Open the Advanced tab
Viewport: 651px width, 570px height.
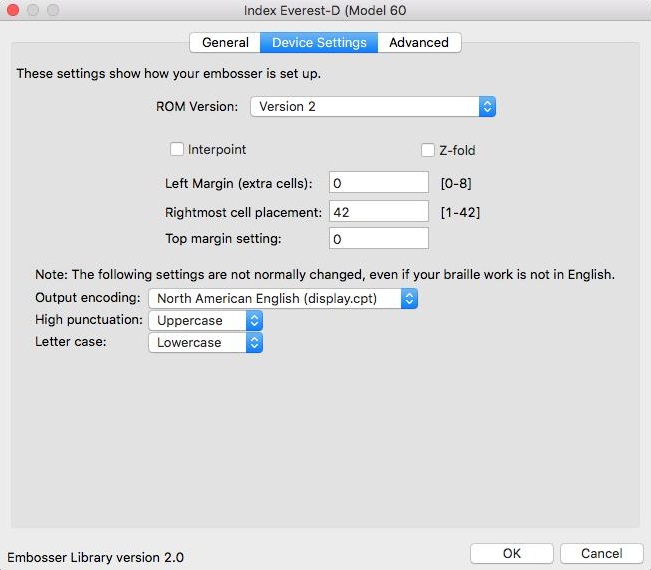pos(419,42)
